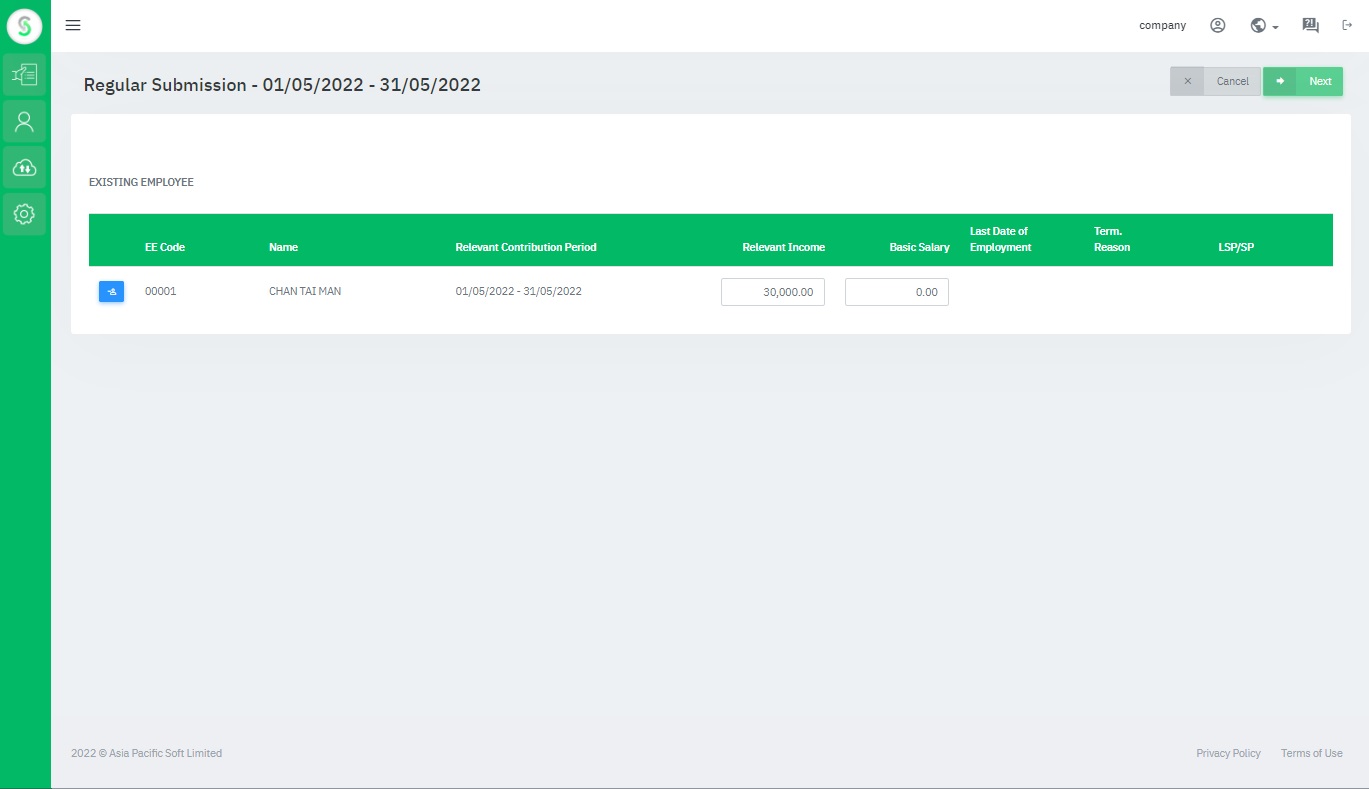The image size is (1369, 789).
Task: Click the Relevant Income column header
Action: [783, 247]
